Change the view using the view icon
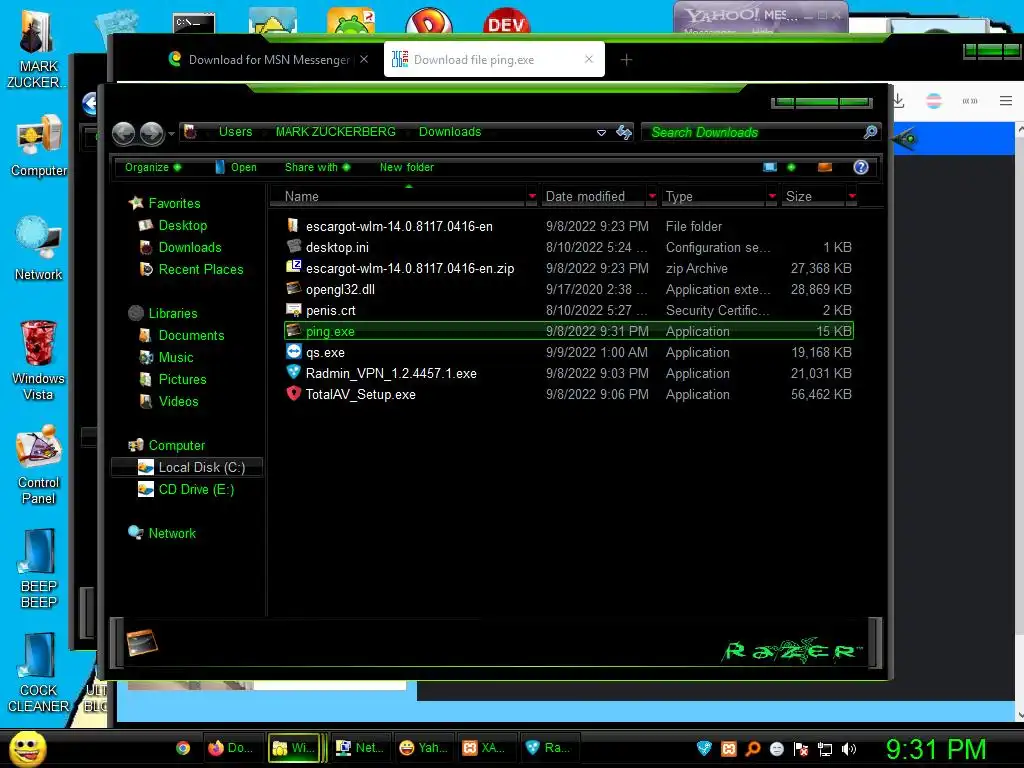The width and height of the screenshot is (1024, 768). tap(770, 167)
